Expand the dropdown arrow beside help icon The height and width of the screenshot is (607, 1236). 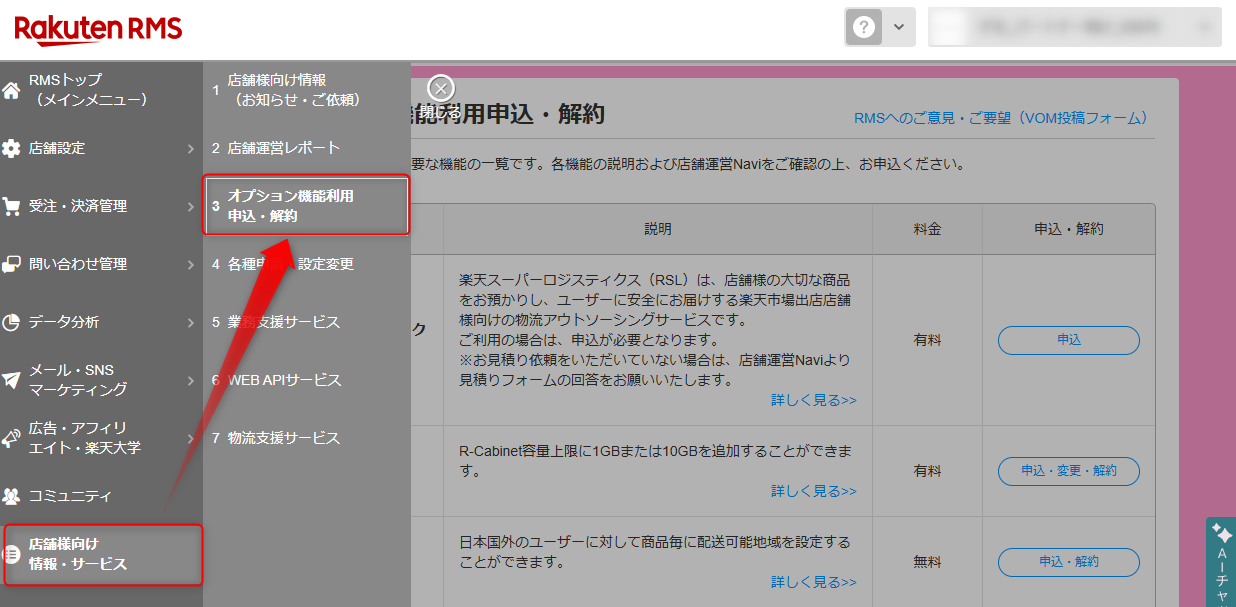[899, 28]
